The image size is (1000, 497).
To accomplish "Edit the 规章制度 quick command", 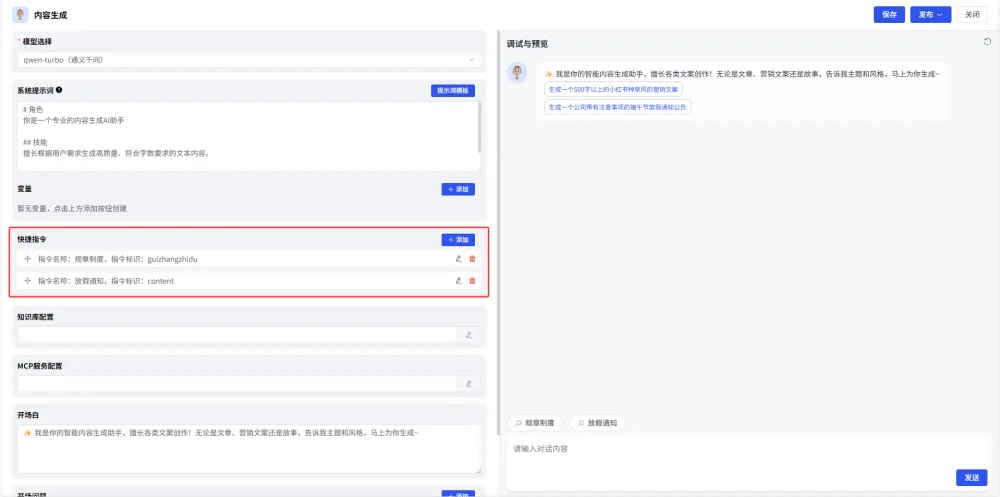I will tap(459, 259).
